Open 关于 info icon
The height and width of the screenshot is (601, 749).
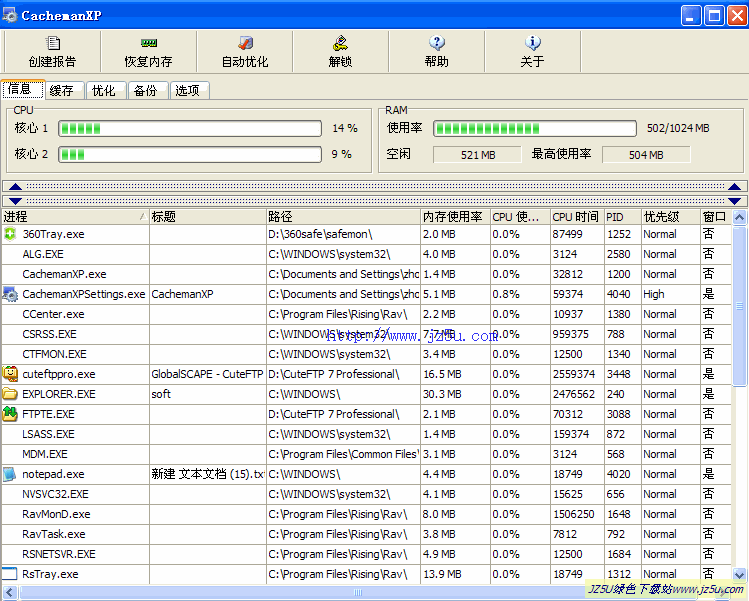[x=533, y=43]
